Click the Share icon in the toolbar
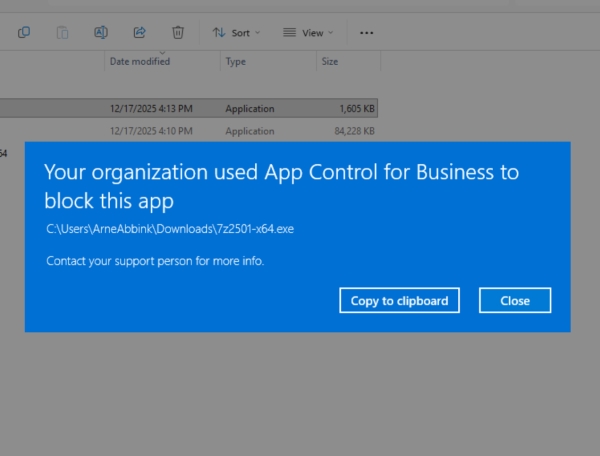Screen dimensions: 600x456 pyautogui.click(x=140, y=32)
